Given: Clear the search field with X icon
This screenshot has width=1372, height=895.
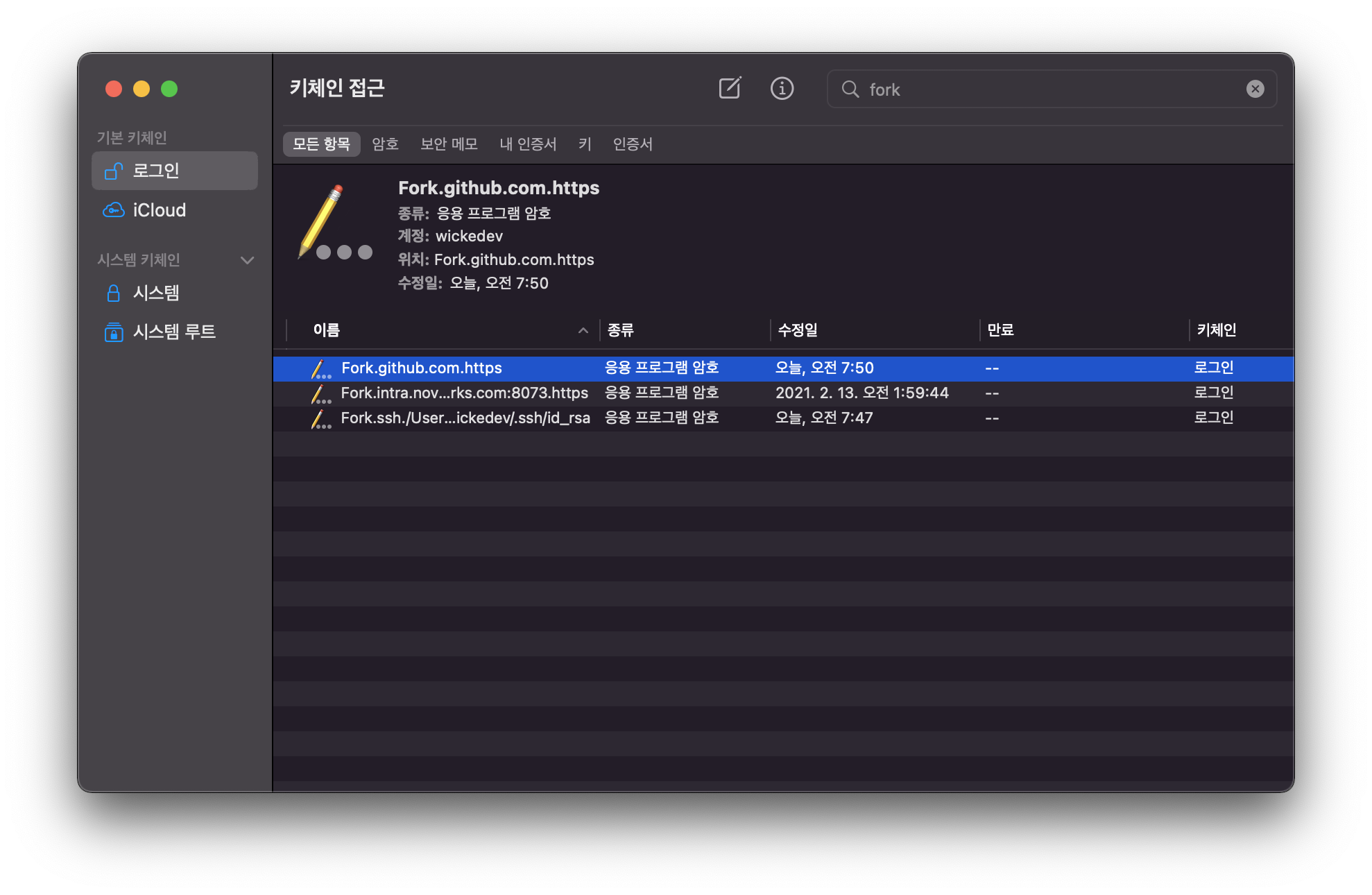Looking at the screenshot, I should click(x=1255, y=89).
